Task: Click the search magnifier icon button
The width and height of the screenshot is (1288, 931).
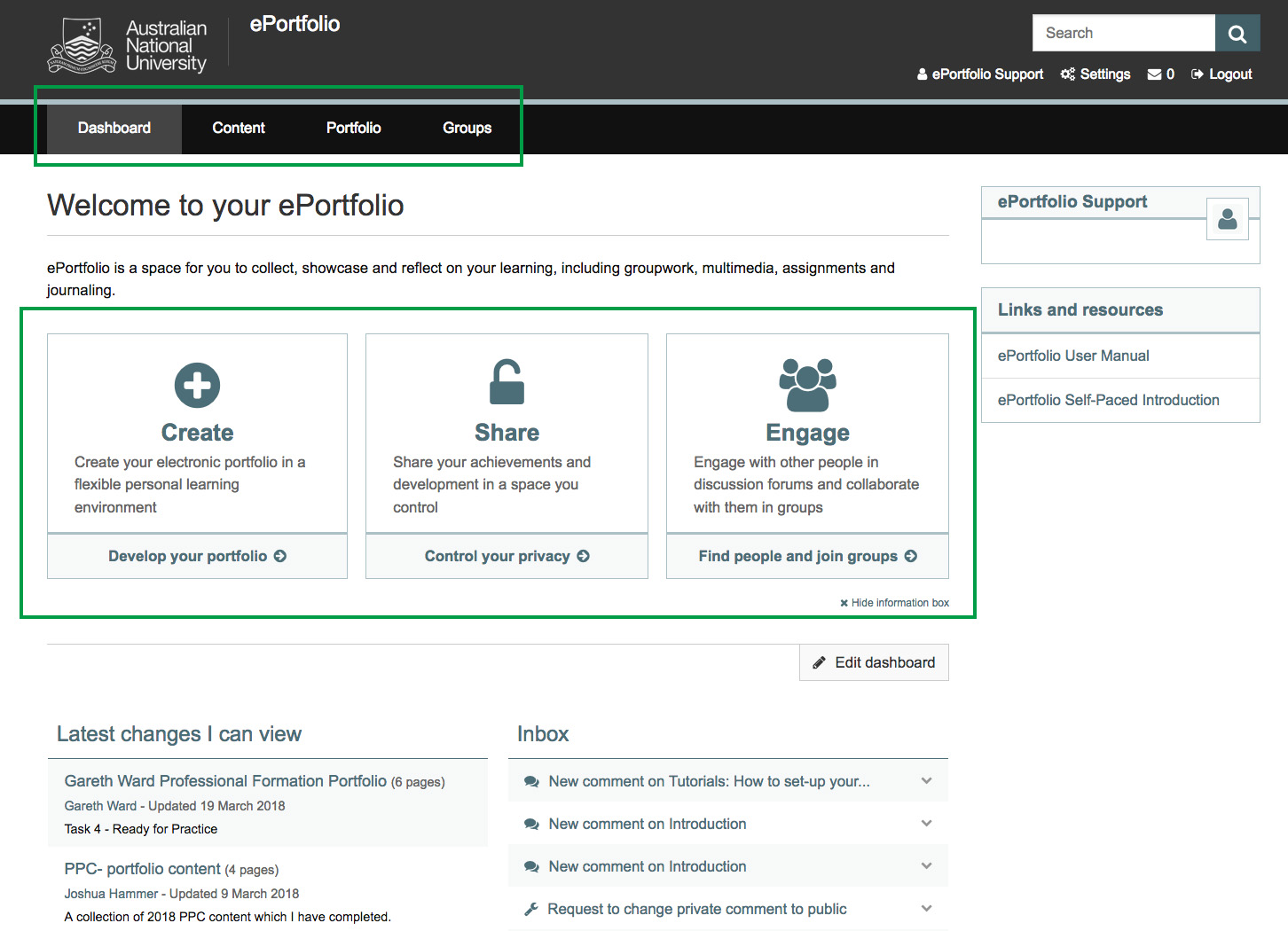Action: [1237, 34]
